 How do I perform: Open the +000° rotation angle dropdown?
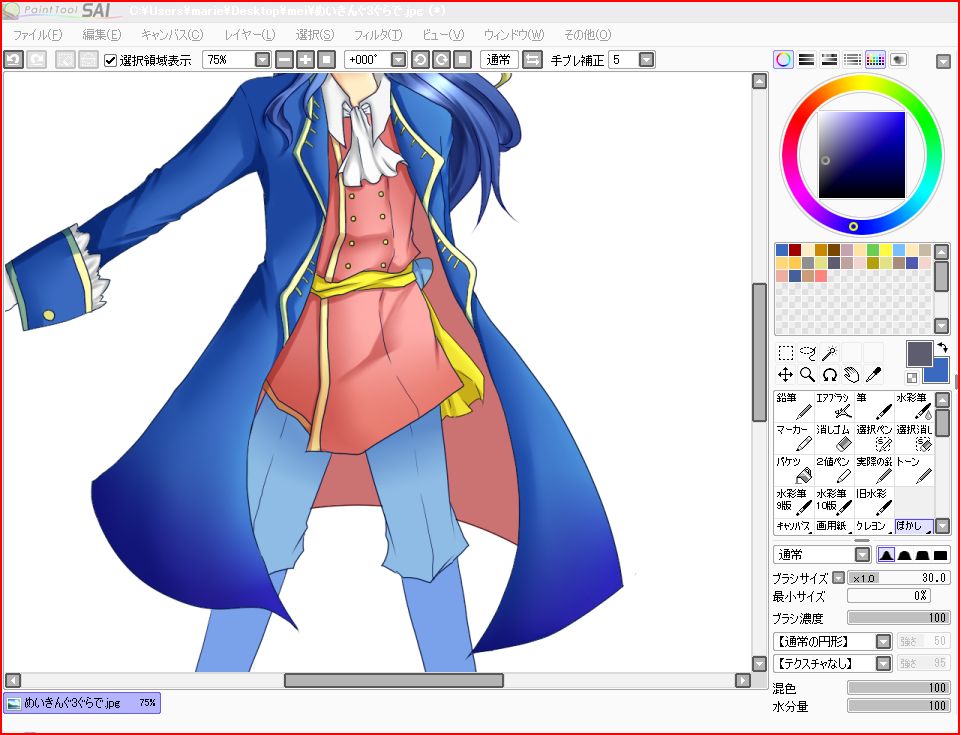point(398,59)
